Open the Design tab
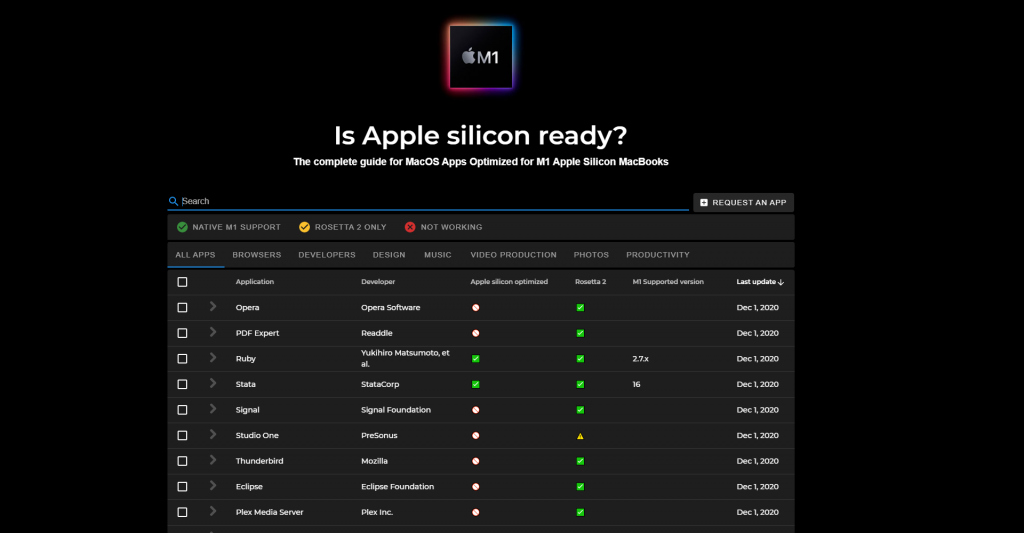Viewport: 1024px width, 533px height. 389,255
